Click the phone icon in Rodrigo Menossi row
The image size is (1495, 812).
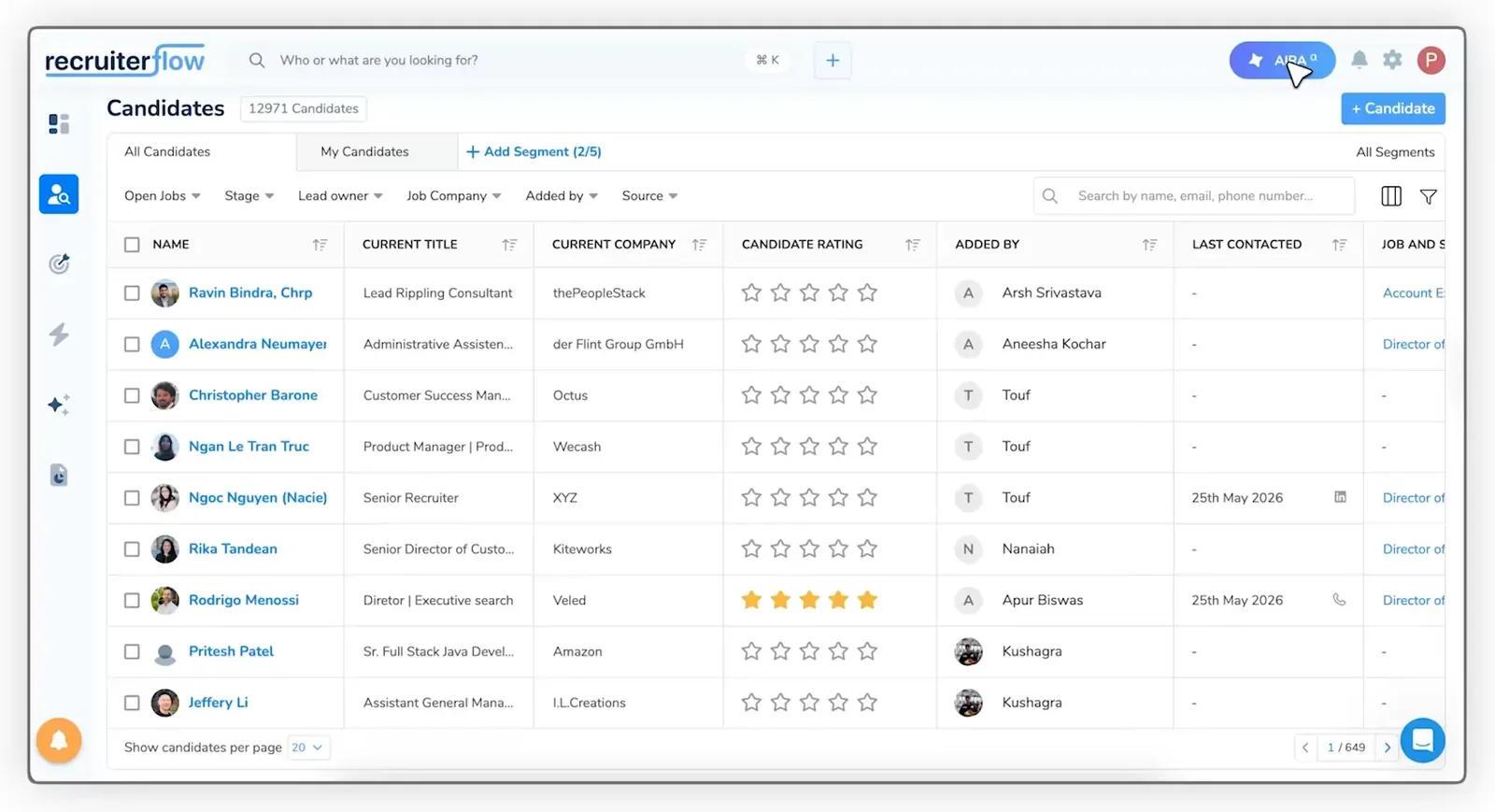point(1340,600)
